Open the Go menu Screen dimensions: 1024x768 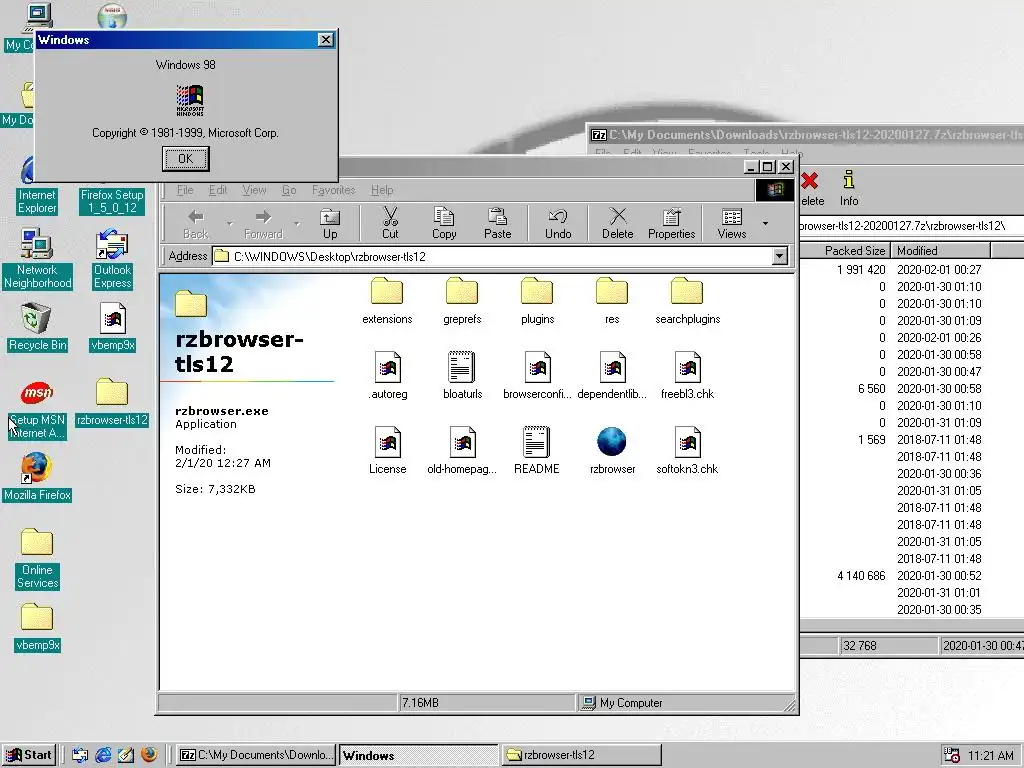point(289,190)
